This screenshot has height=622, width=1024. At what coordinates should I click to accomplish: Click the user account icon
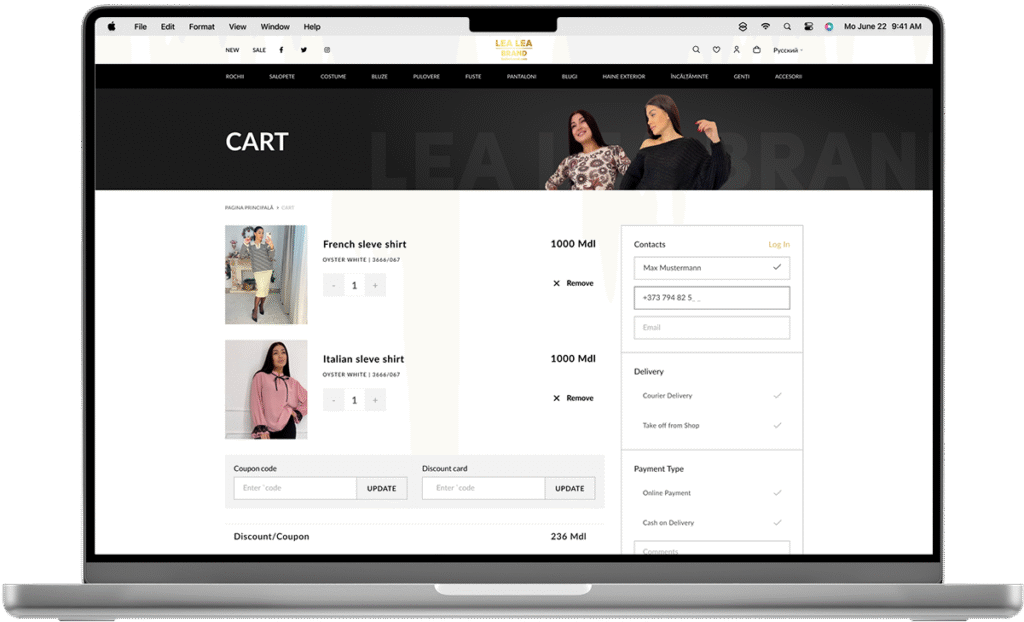pos(736,50)
